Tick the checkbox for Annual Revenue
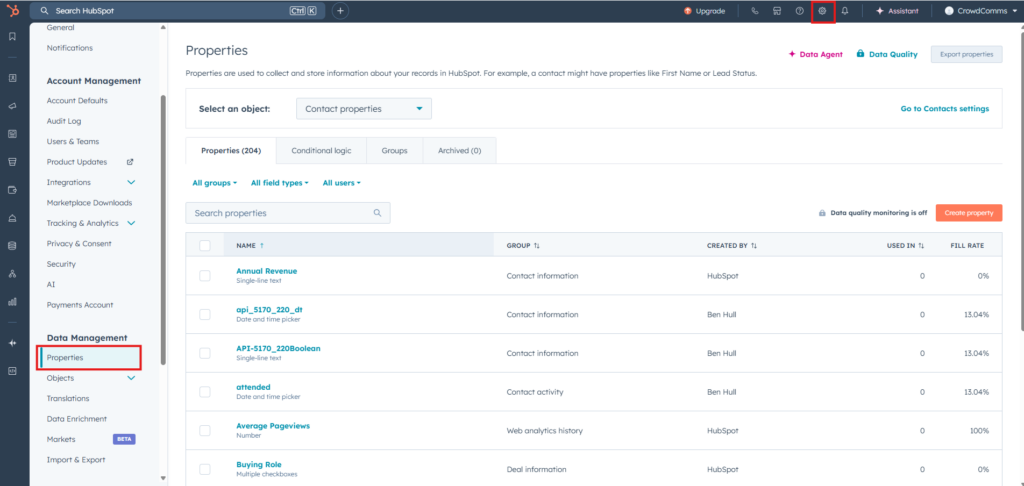Screen dimensions: 1024x486 pyautogui.click(x=205, y=276)
